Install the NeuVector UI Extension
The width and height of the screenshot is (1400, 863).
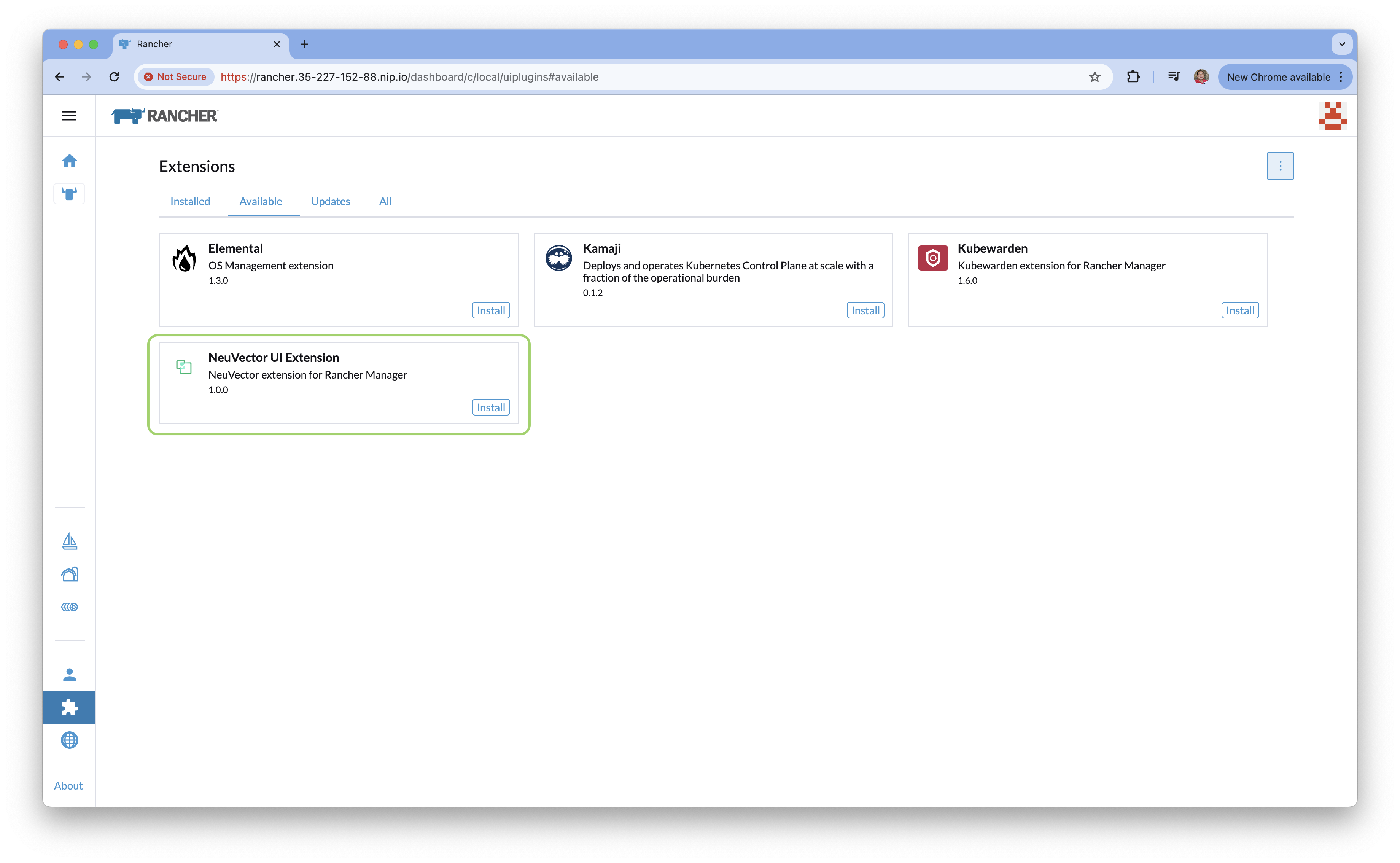pyautogui.click(x=491, y=408)
